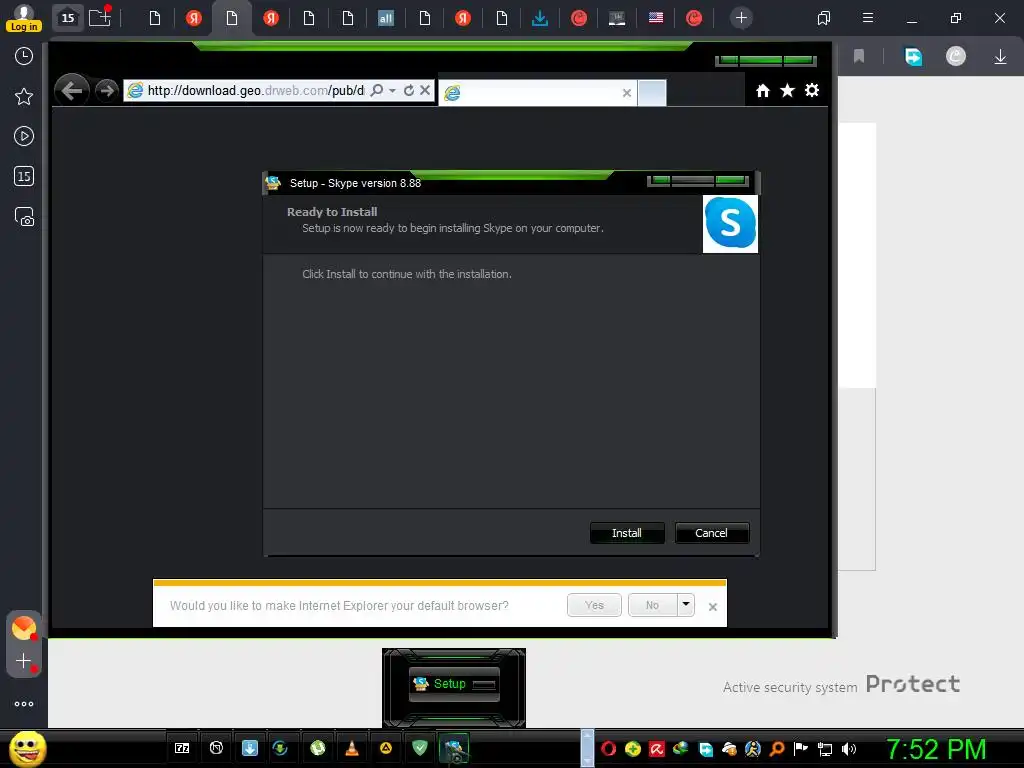The image size is (1024, 768).
Task: Expand the address bar autocomplete dropdown
Action: (392, 90)
